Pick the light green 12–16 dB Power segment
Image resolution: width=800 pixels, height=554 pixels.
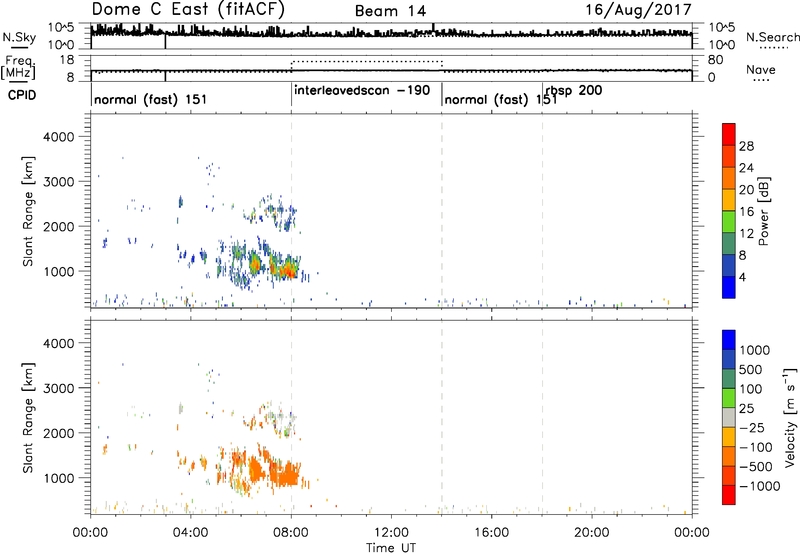coord(729,222)
